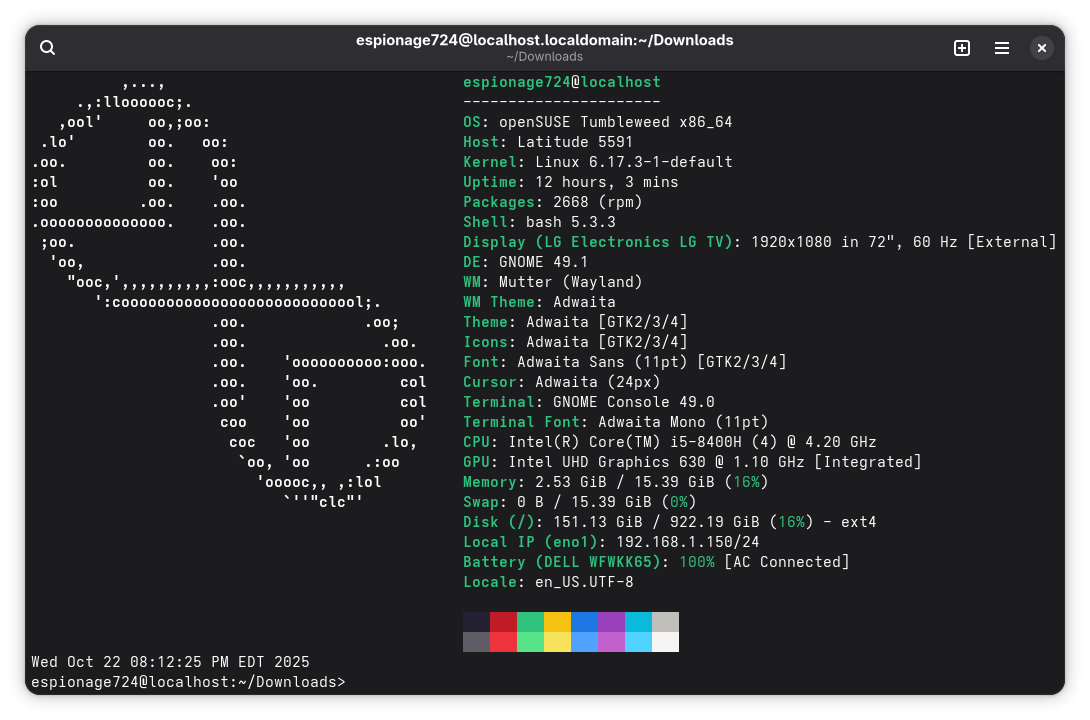The width and height of the screenshot is (1090, 720).
Task: Click the shell prompt line ending in ~/Downloads>
Action: [188, 682]
